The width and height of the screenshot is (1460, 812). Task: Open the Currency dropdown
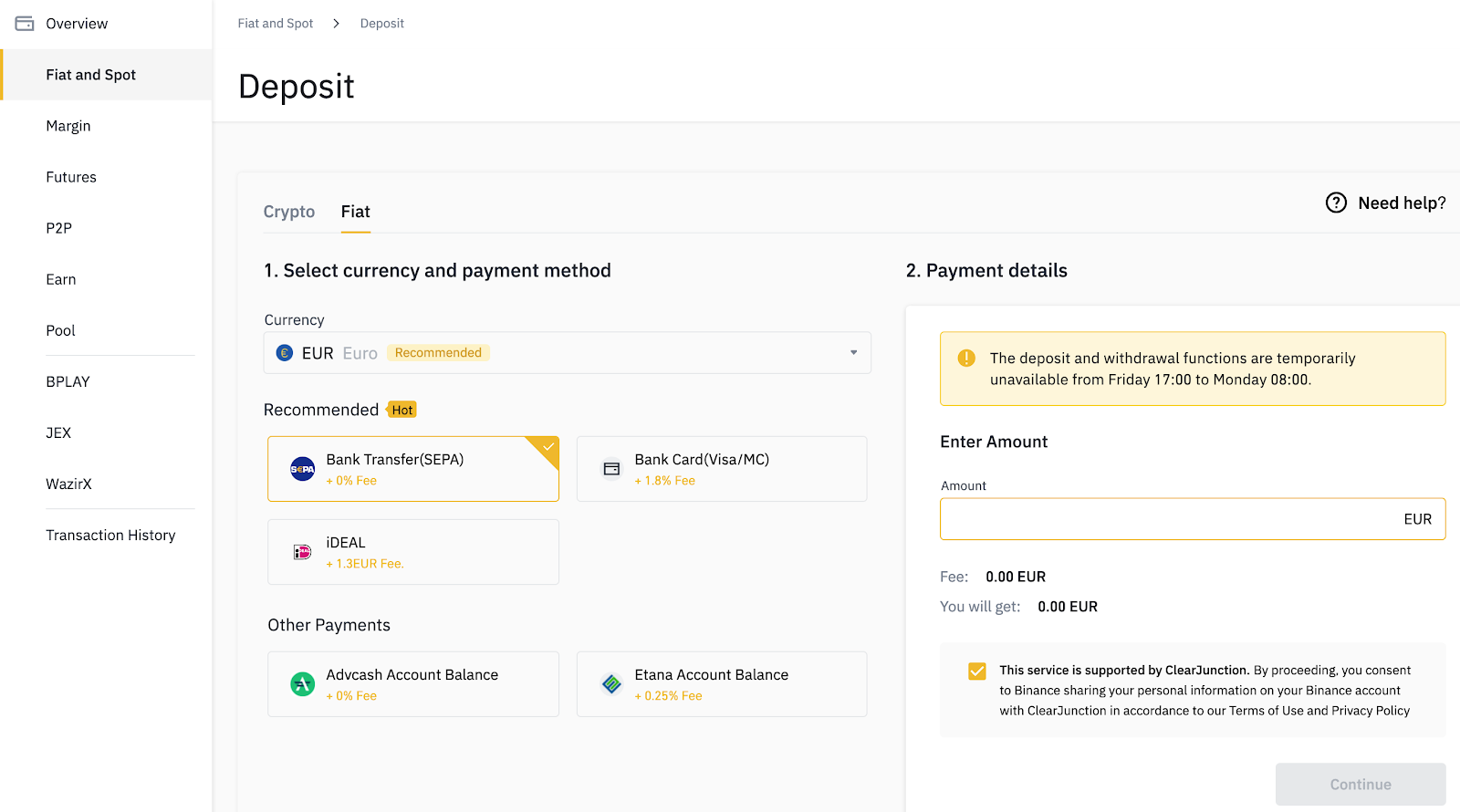(567, 353)
